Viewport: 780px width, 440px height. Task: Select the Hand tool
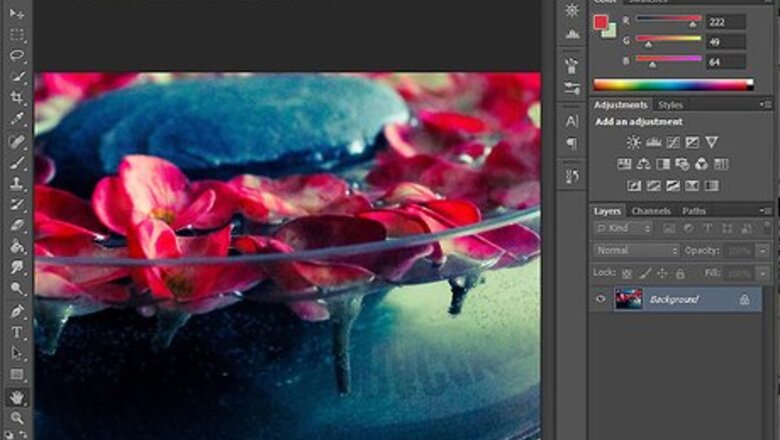[x=17, y=397]
